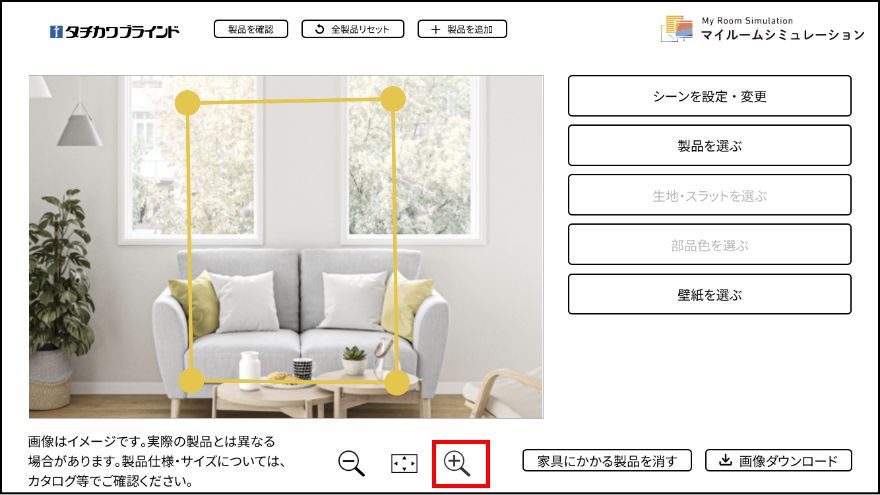This screenshot has width=880, height=495.
Task: Select the bottom-left yellow corner handle
Action: (191, 381)
